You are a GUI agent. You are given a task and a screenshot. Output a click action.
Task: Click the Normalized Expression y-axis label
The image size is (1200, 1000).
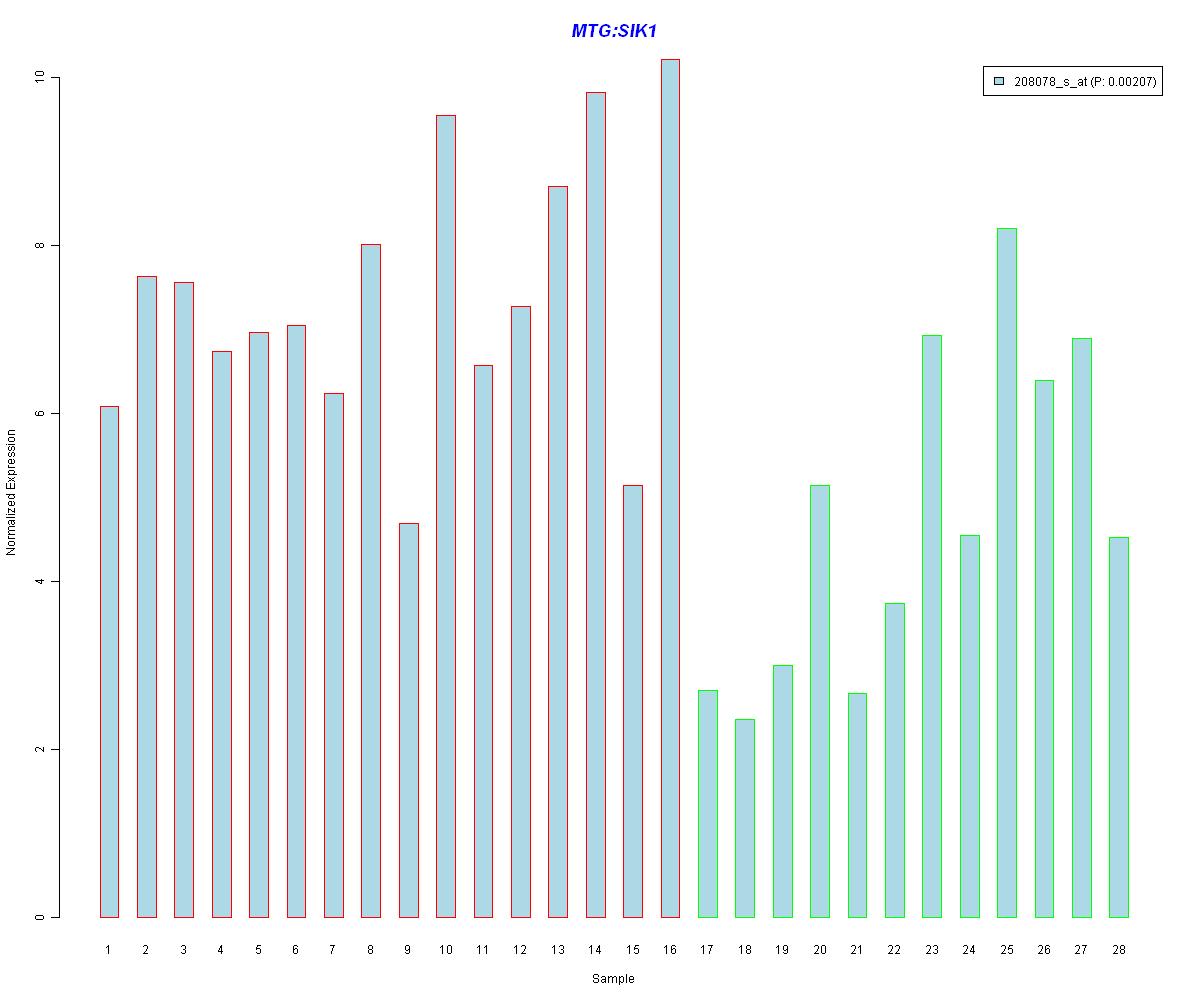(x=11, y=492)
